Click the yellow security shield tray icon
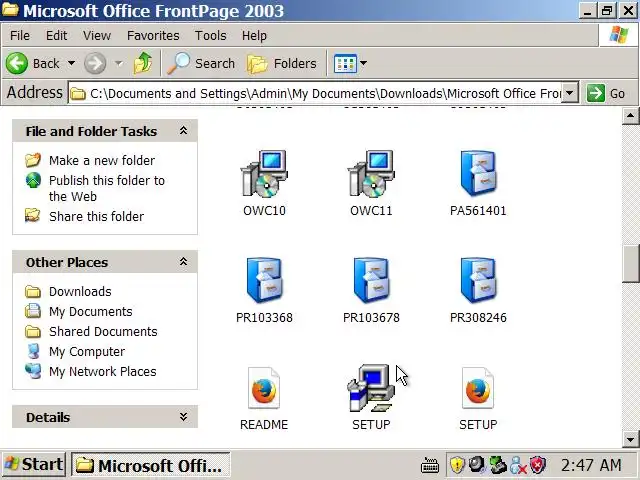Image resolution: width=640 pixels, height=480 pixels. click(x=457, y=465)
